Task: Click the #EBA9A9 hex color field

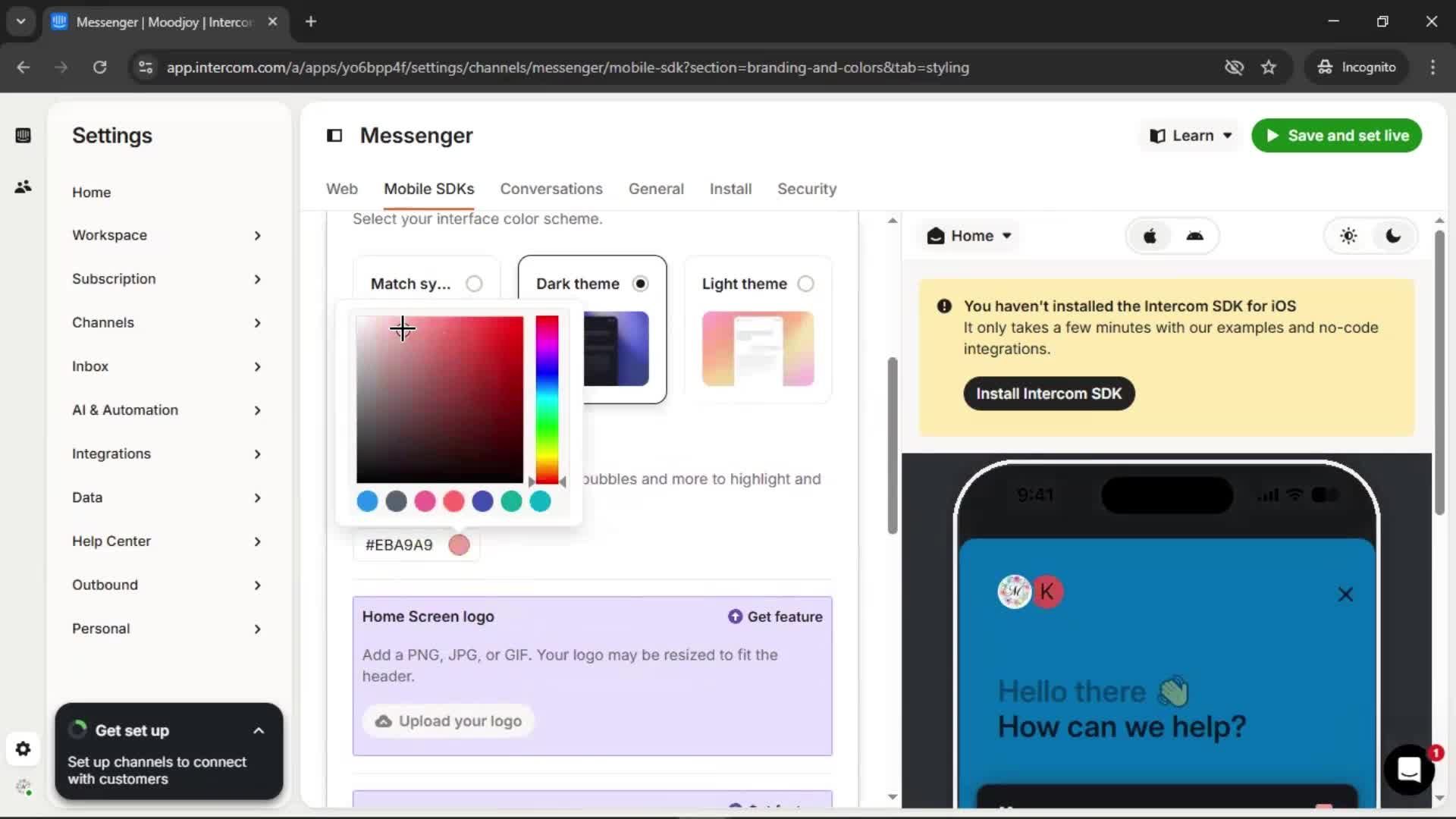Action: pos(416,545)
